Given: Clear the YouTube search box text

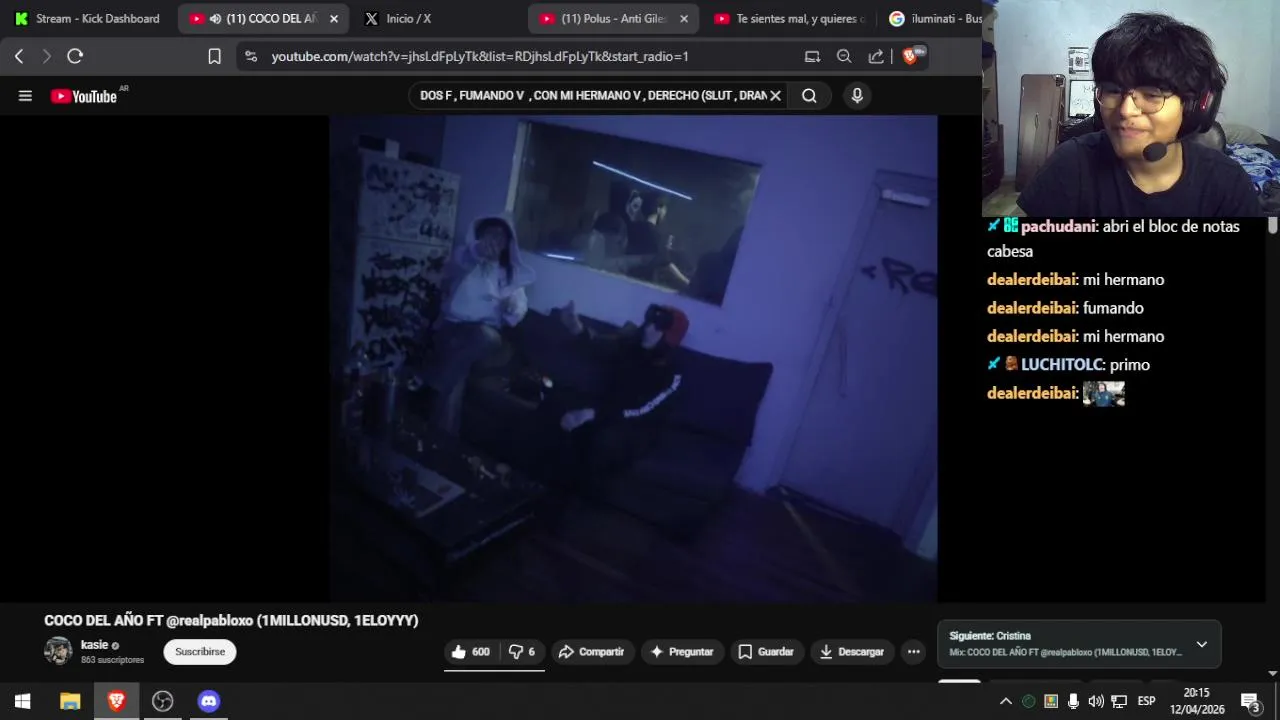Looking at the screenshot, I should pos(775,96).
